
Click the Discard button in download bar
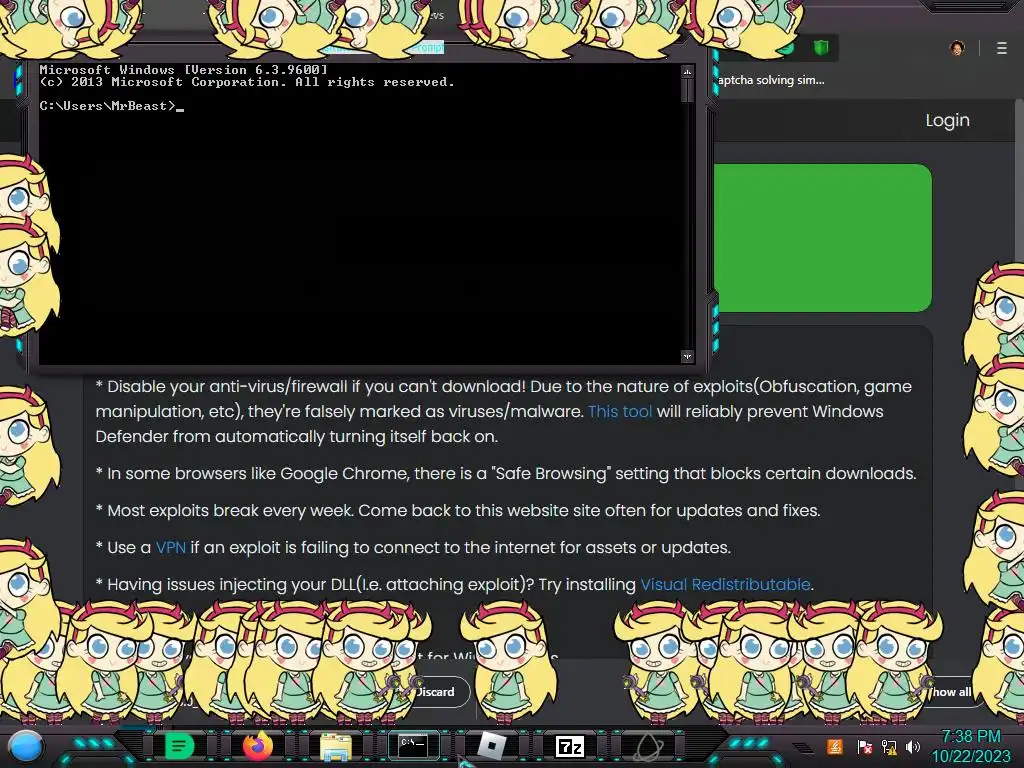[434, 692]
